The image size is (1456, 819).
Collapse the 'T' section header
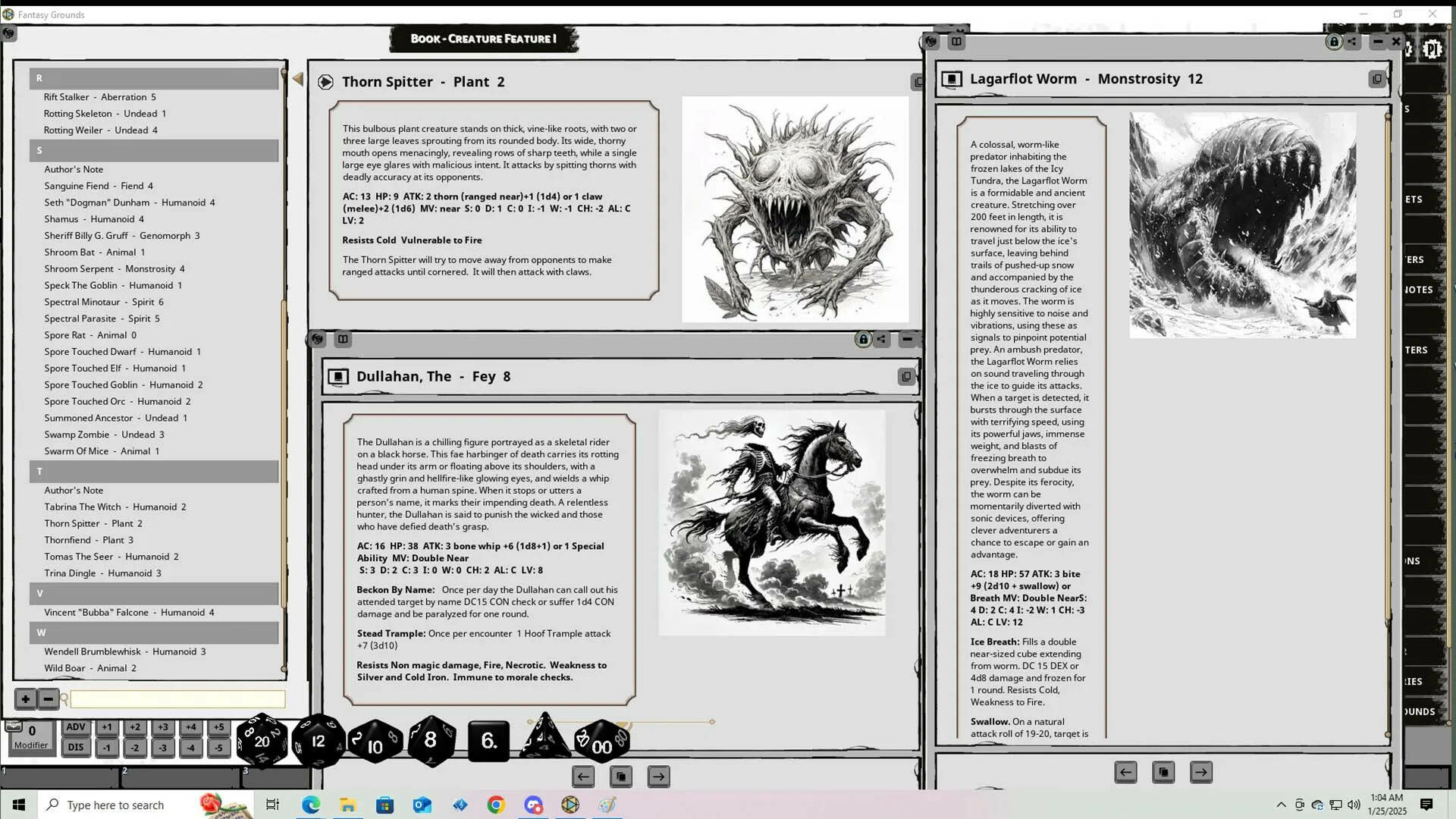(x=154, y=472)
